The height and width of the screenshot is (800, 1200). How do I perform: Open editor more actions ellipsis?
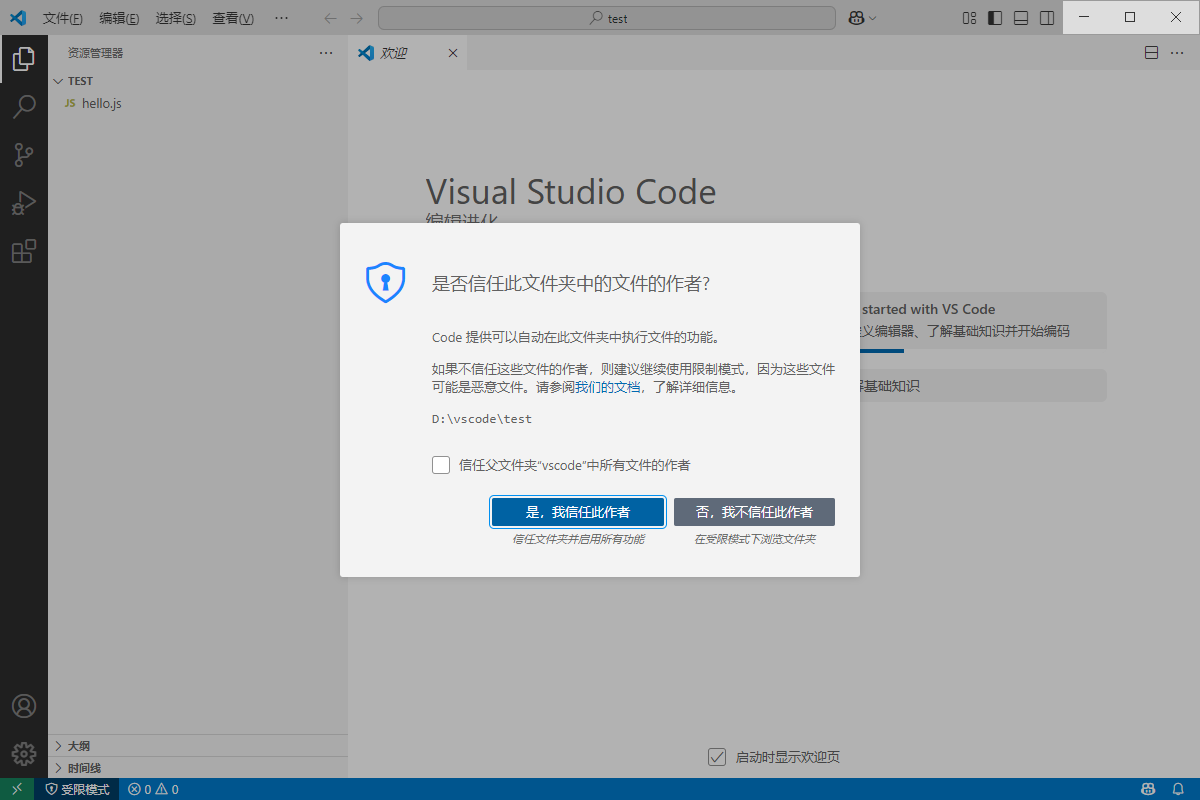1177,53
